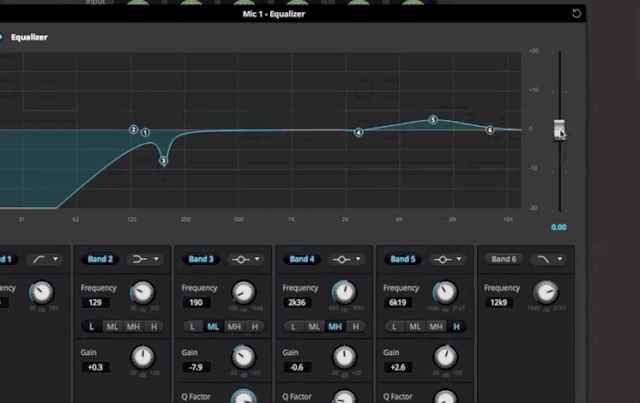Click Band 4 bell filter shape icon
Viewport: 640px width, 403px height.
[x=342, y=259]
